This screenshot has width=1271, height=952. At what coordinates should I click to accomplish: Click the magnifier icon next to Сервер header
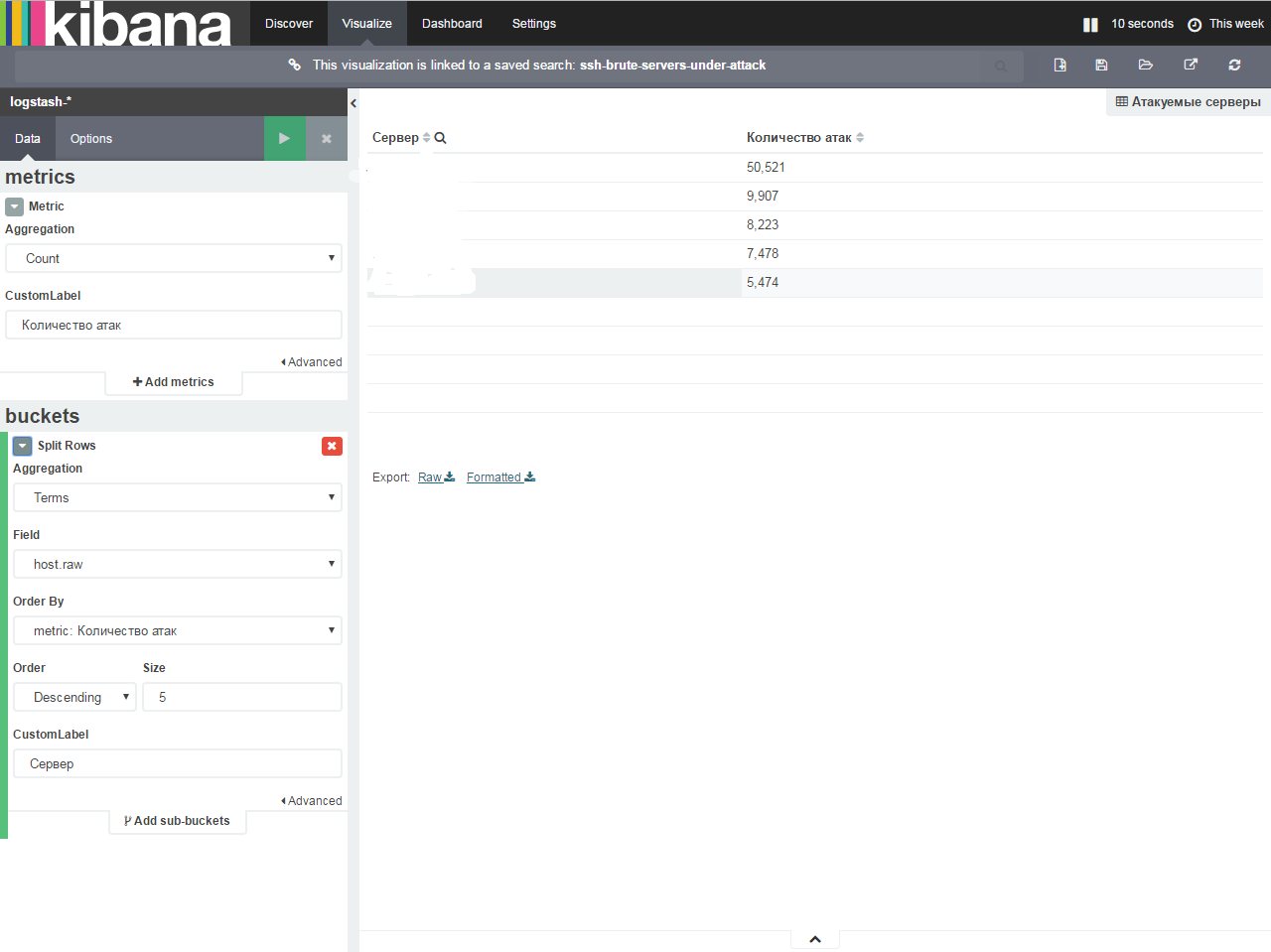click(440, 138)
